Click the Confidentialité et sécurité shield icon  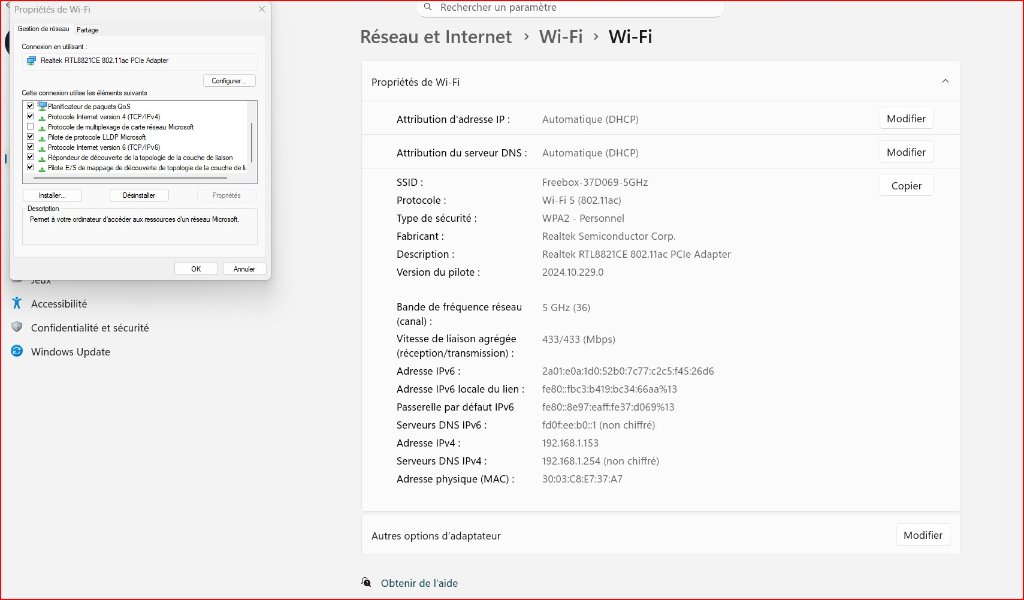(x=17, y=328)
